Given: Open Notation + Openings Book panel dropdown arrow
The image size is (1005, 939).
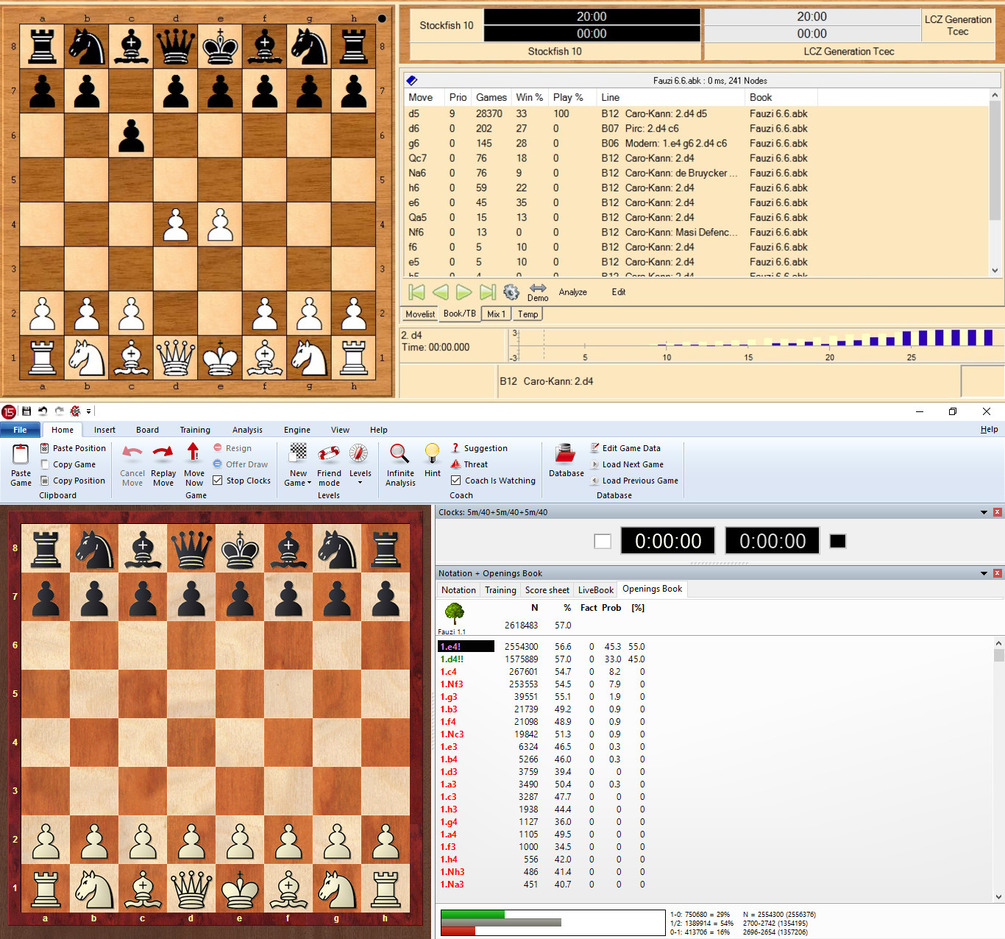Looking at the screenshot, I should tap(984, 573).
